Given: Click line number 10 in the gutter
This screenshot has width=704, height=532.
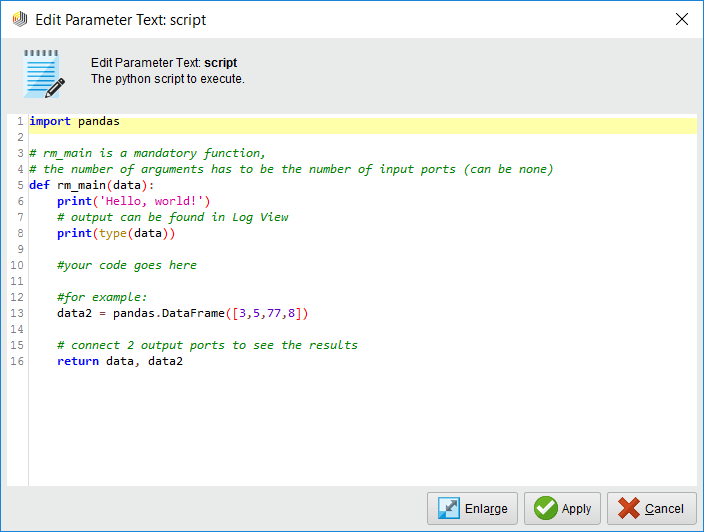Looking at the screenshot, I should (x=16, y=265).
